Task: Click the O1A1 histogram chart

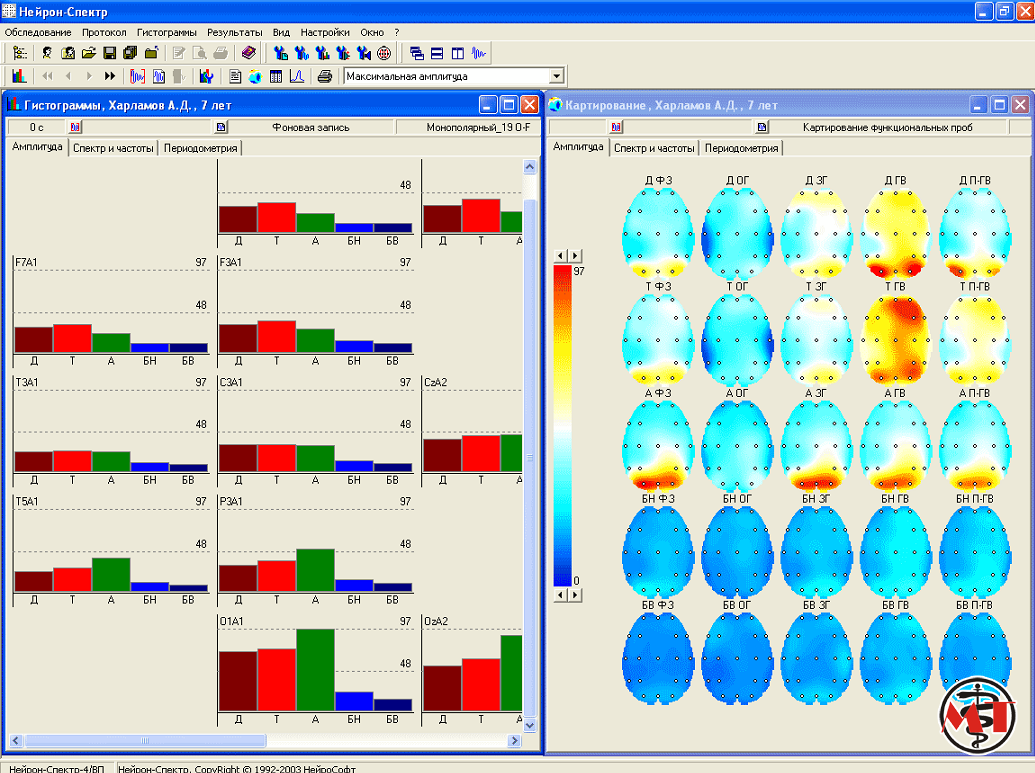Action: (317, 670)
